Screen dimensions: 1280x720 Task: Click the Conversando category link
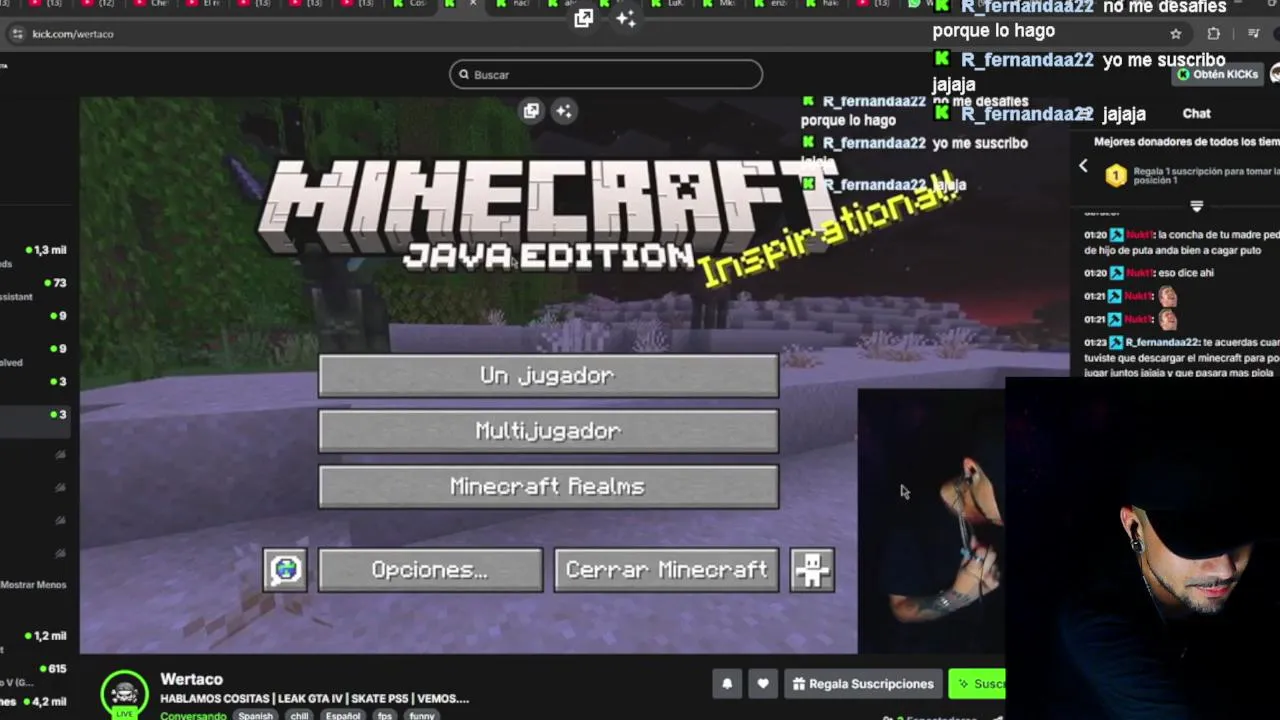[193, 716]
